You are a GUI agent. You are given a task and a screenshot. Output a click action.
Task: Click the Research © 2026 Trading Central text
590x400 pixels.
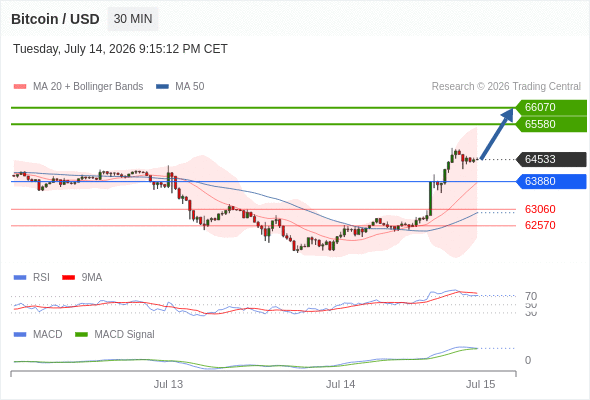506,87
